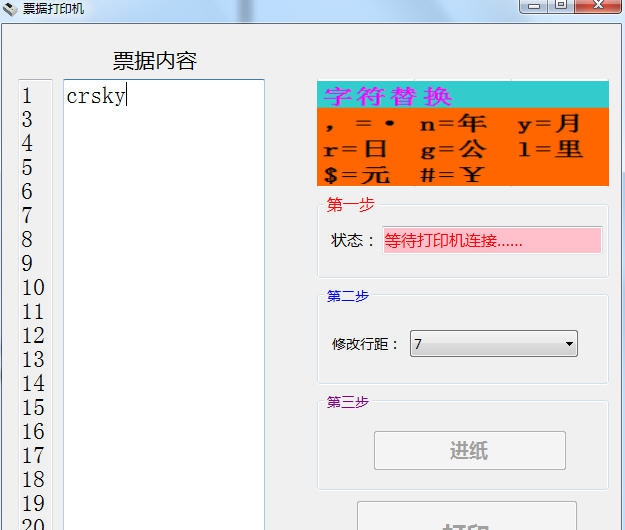
Task: Click the 票据内容 heading label
Action: click(155, 61)
